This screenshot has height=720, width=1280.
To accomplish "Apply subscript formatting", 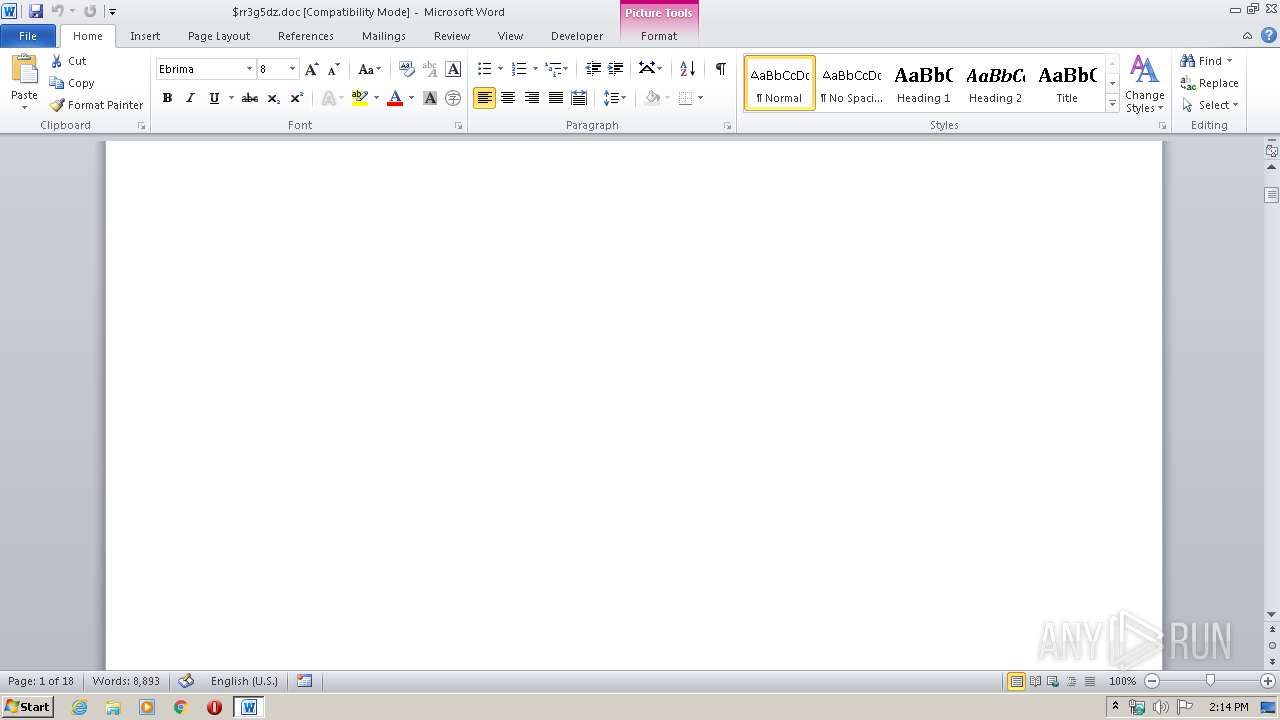I will (273, 98).
